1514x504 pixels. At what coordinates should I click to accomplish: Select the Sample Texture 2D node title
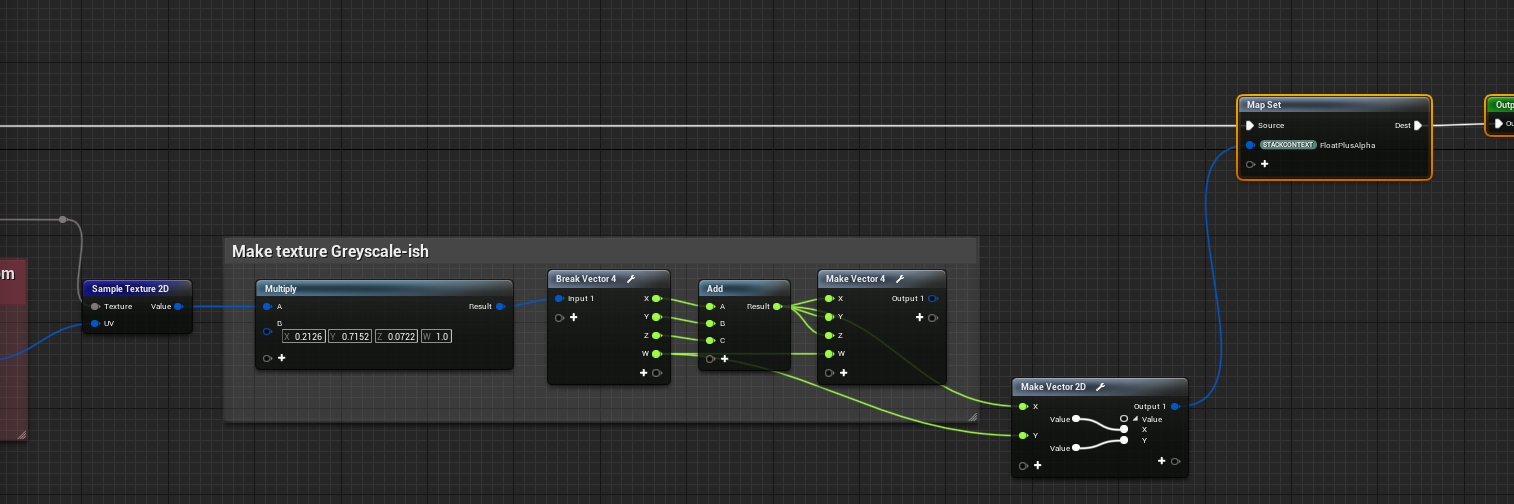130,288
